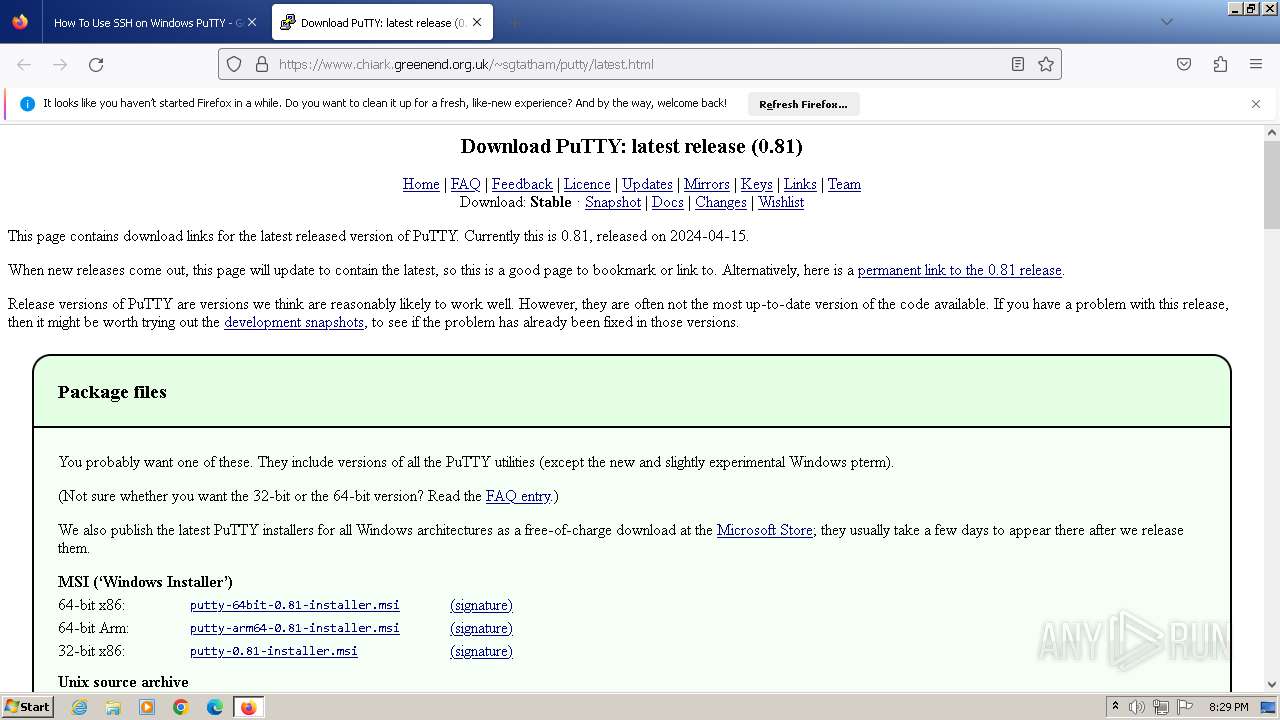Open the FAQ entry link
This screenshot has width=1280, height=720.
518,496
